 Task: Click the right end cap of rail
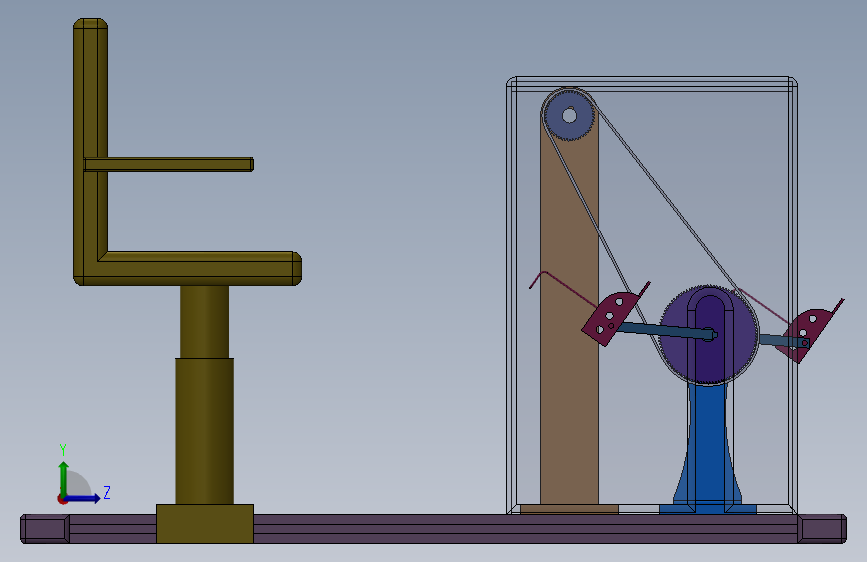822,529
